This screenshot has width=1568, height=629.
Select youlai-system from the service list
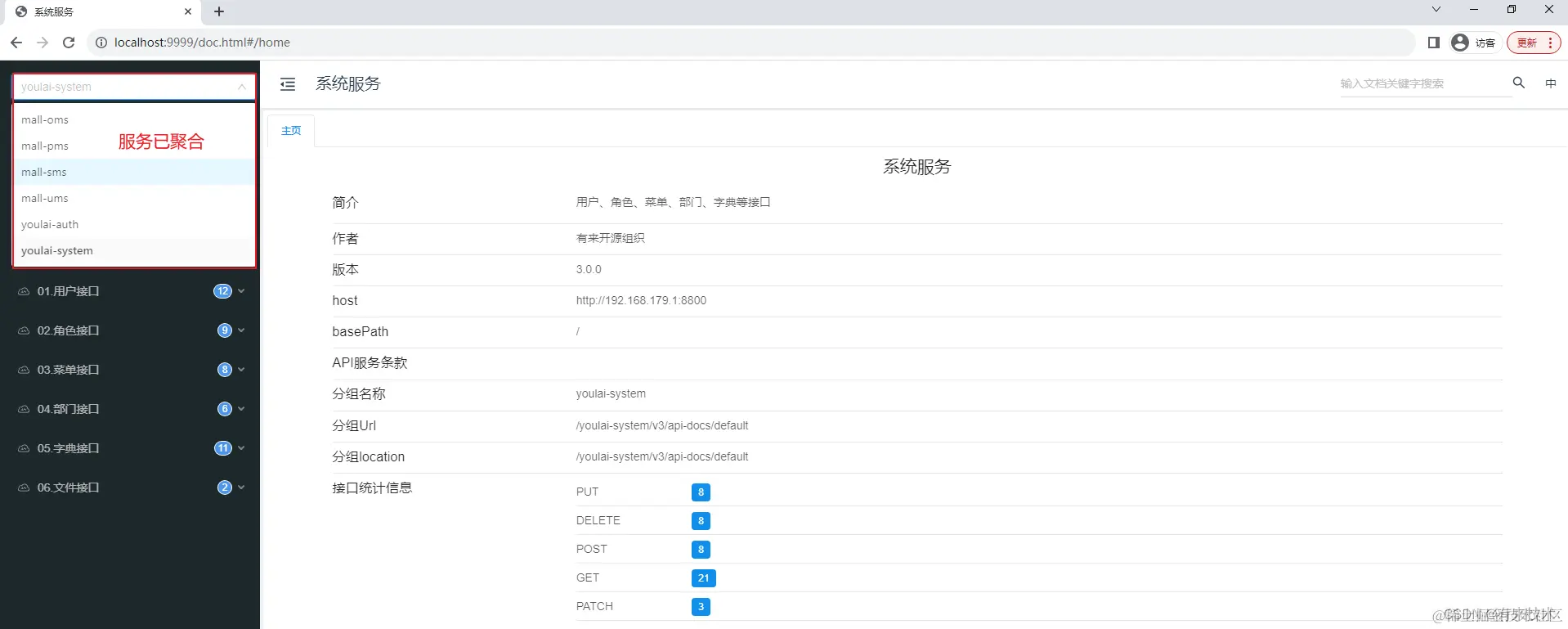click(134, 250)
